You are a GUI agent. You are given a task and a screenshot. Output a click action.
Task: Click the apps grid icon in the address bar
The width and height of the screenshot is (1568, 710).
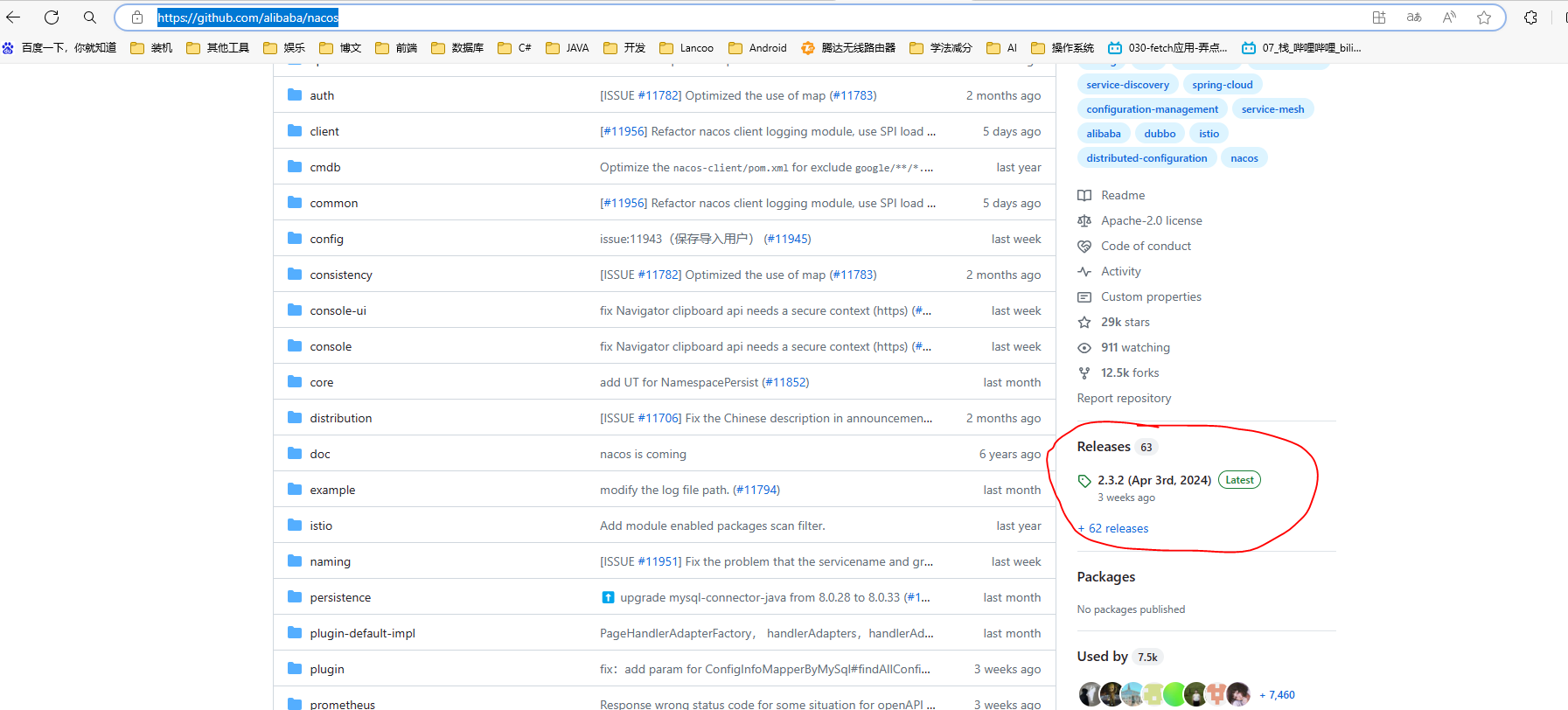pos(1379,17)
